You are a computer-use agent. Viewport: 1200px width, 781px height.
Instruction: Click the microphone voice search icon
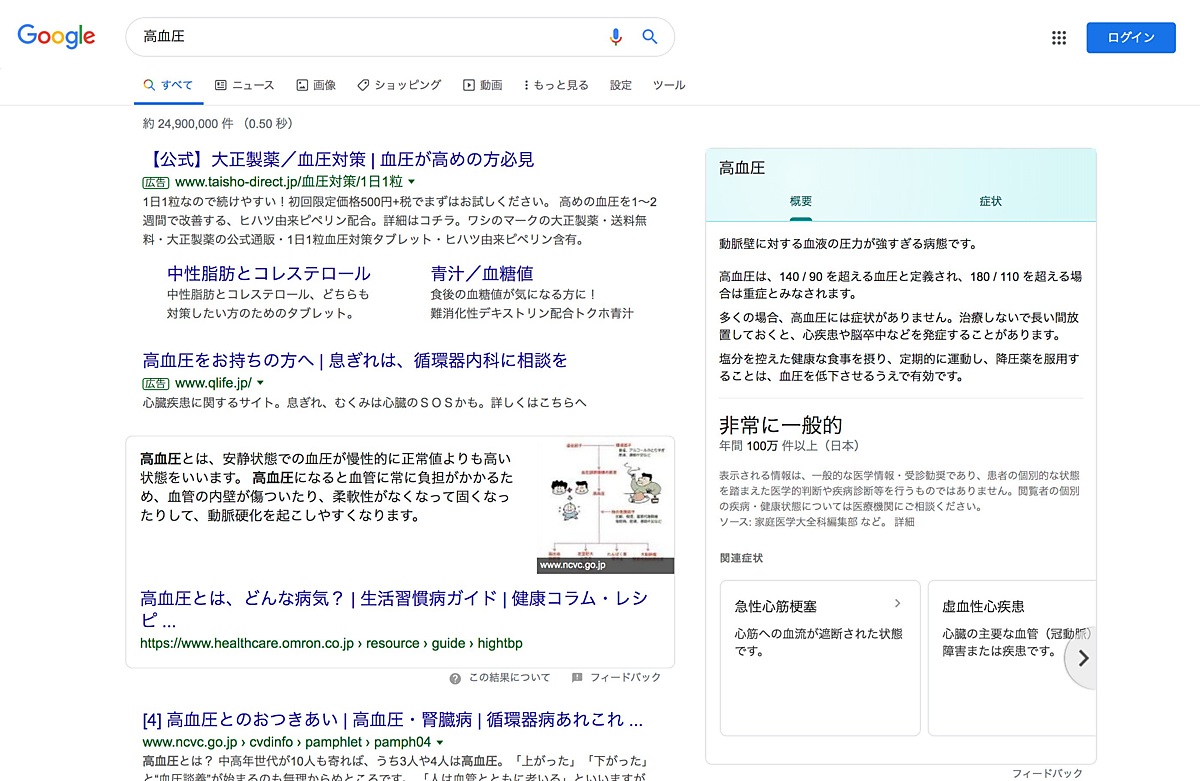point(616,37)
